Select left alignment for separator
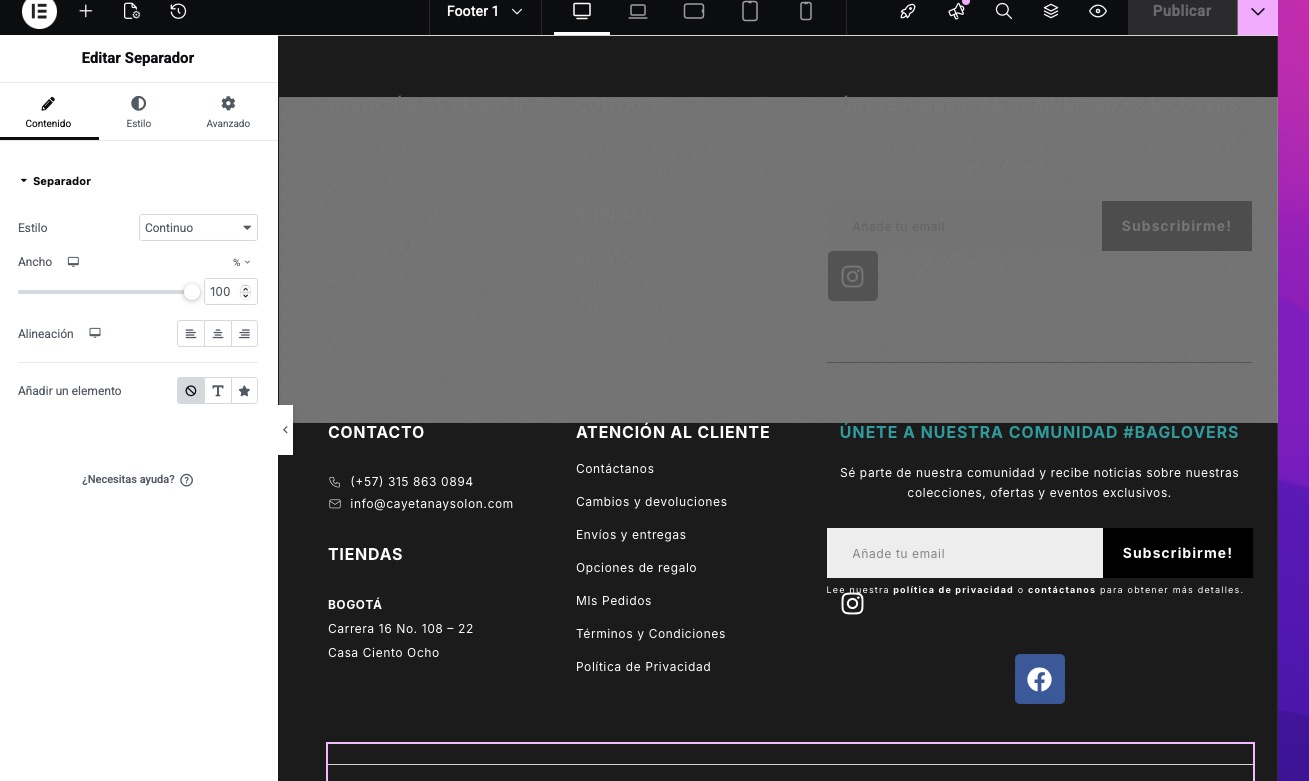The width and height of the screenshot is (1309, 781). click(x=191, y=334)
